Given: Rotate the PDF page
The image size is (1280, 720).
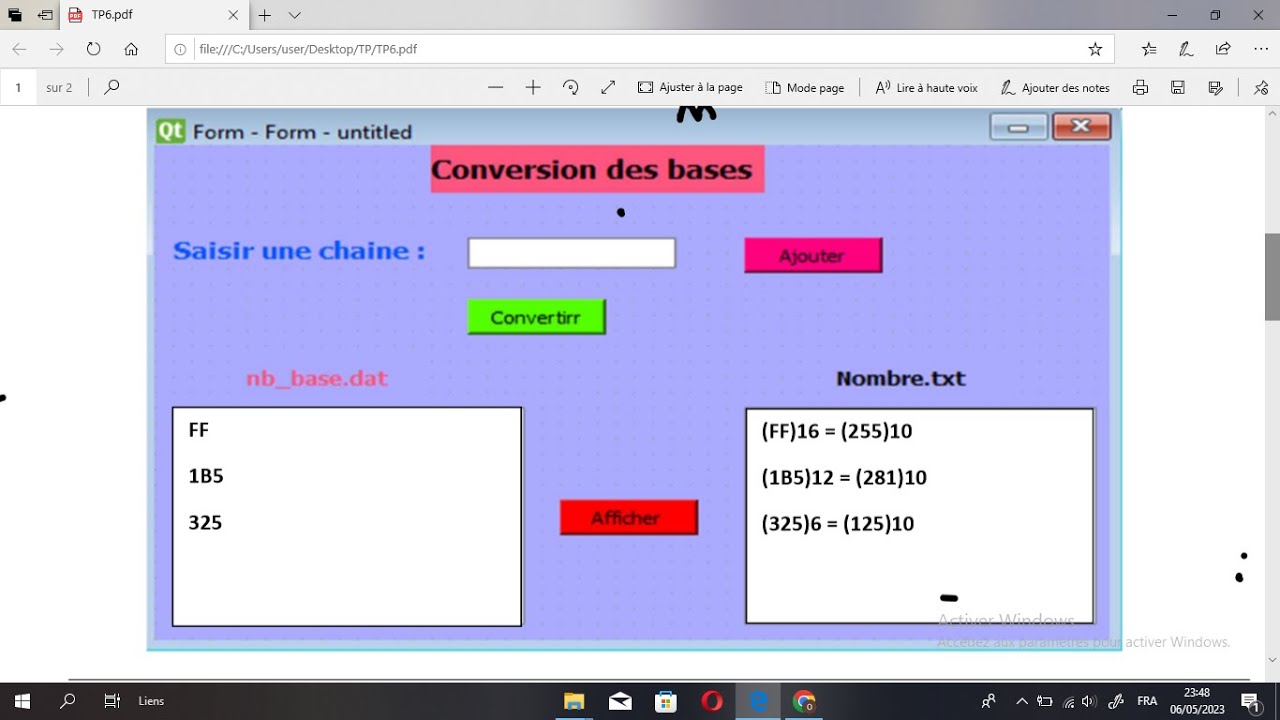Looking at the screenshot, I should [571, 87].
